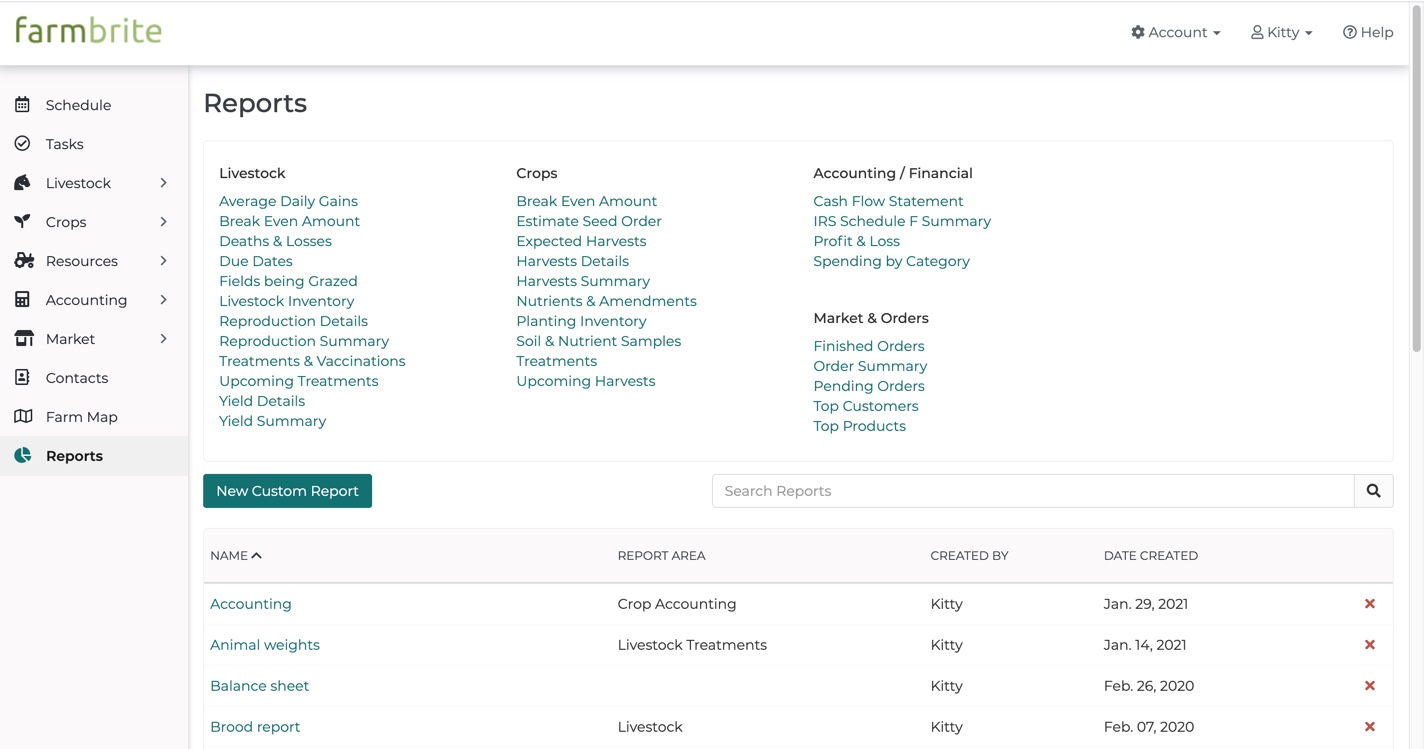Open the Cash Flow Statement report
This screenshot has height=749, width=1424.
pyautogui.click(x=888, y=201)
